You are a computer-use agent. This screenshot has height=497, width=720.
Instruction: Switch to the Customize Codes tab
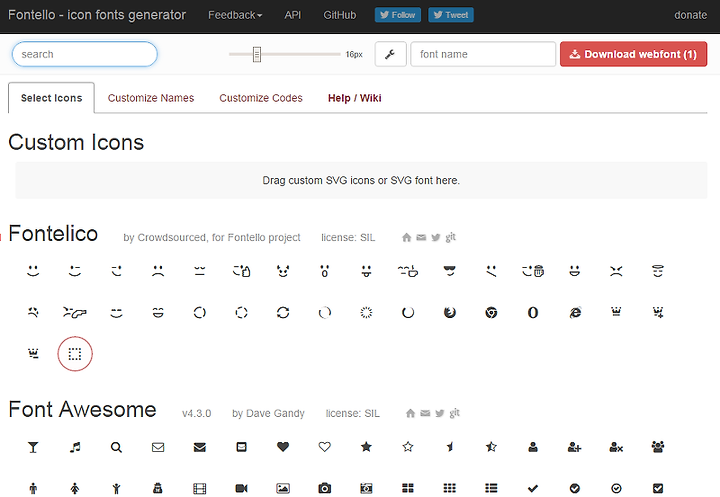[x=261, y=98]
